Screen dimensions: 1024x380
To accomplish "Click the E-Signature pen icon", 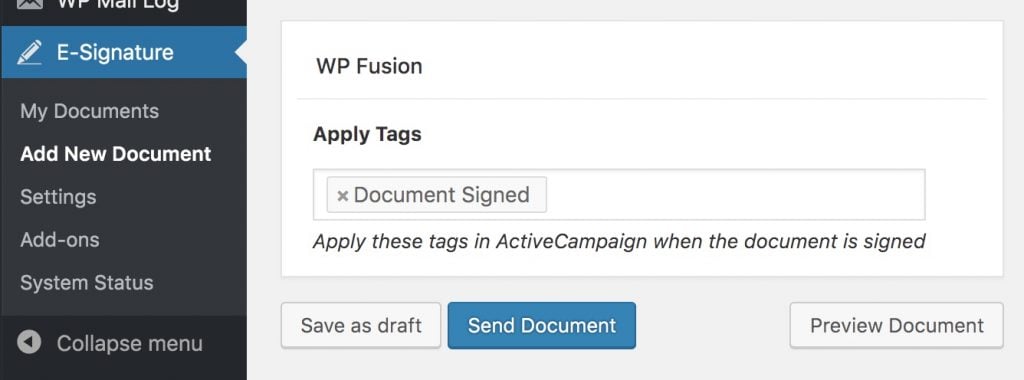I will click(29, 52).
